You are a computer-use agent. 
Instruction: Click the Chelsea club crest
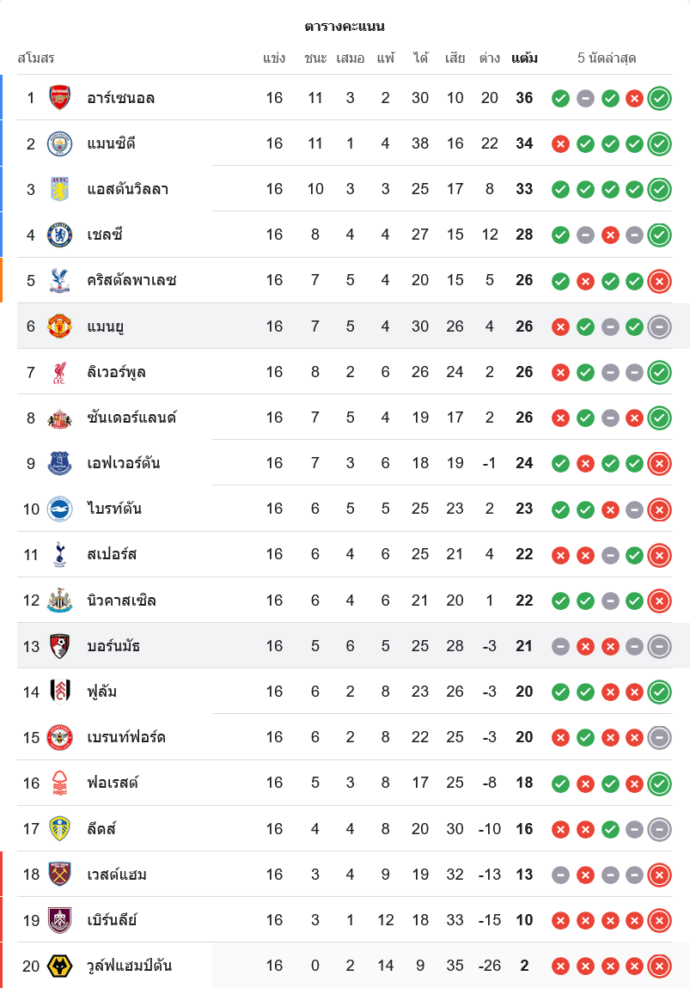coord(60,235)
